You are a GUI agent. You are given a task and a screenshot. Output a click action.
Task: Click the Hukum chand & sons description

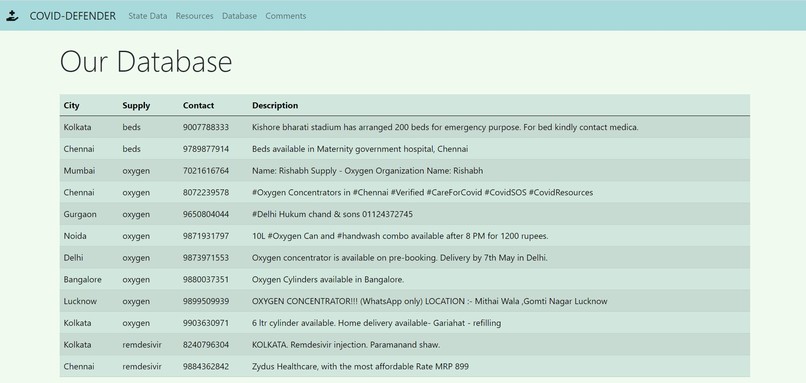[x=332, y=214]
